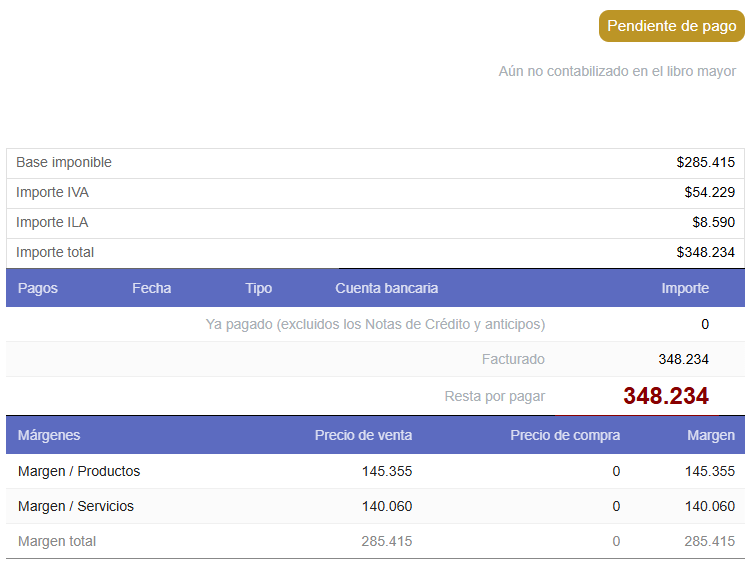
Task: Select the Margen / Productos row label
Action: [79, 471]
